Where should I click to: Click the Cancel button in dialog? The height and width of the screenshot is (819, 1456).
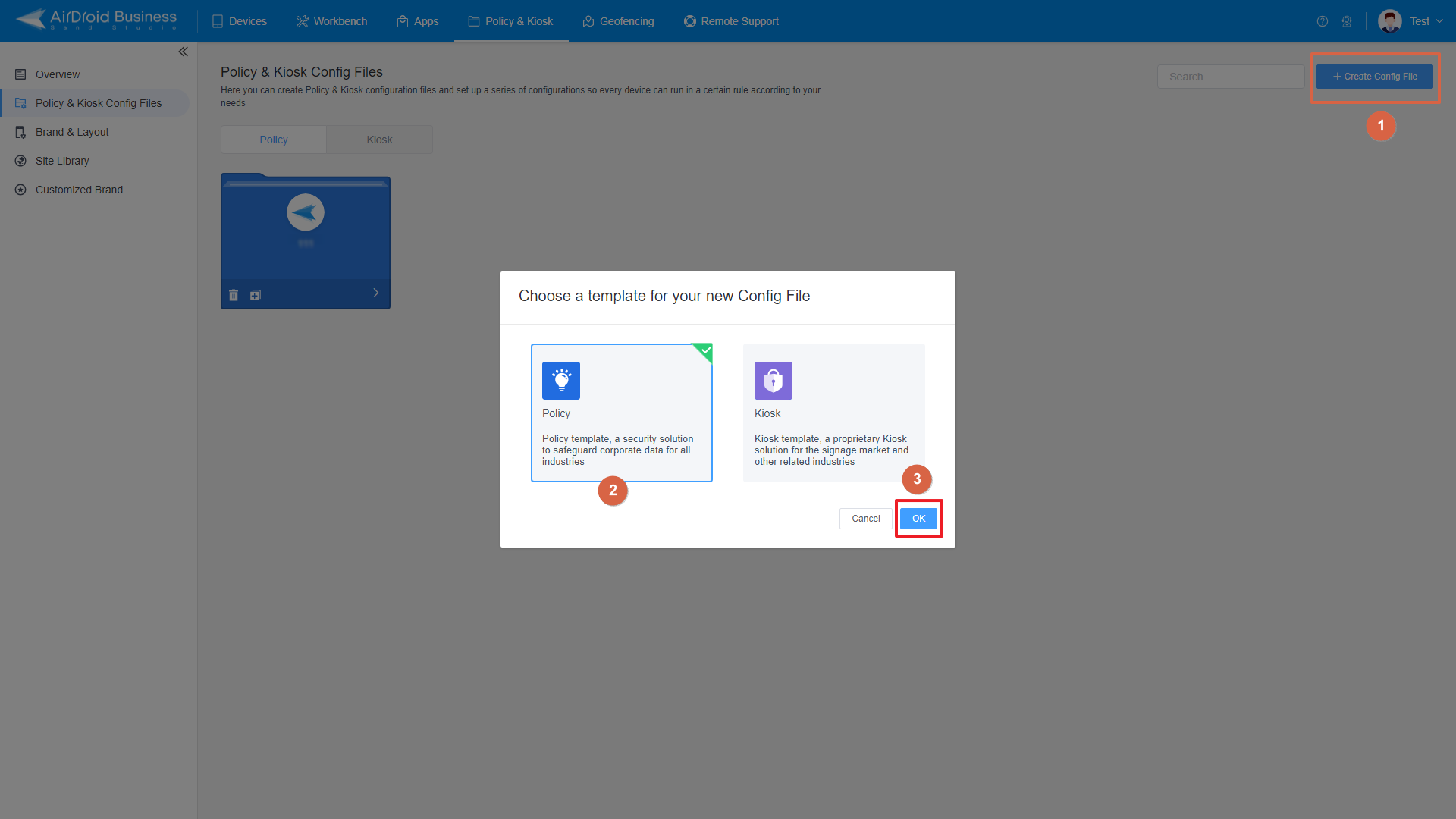pos(865,519)
